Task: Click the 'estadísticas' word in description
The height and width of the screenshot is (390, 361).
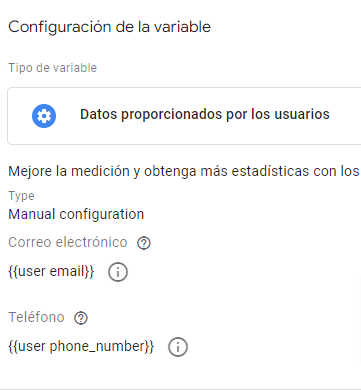Action: point(270,171)
